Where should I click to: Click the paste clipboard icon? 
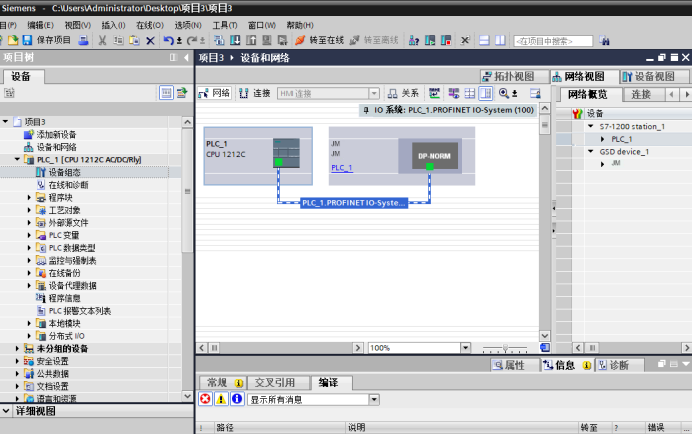[134, 40]
